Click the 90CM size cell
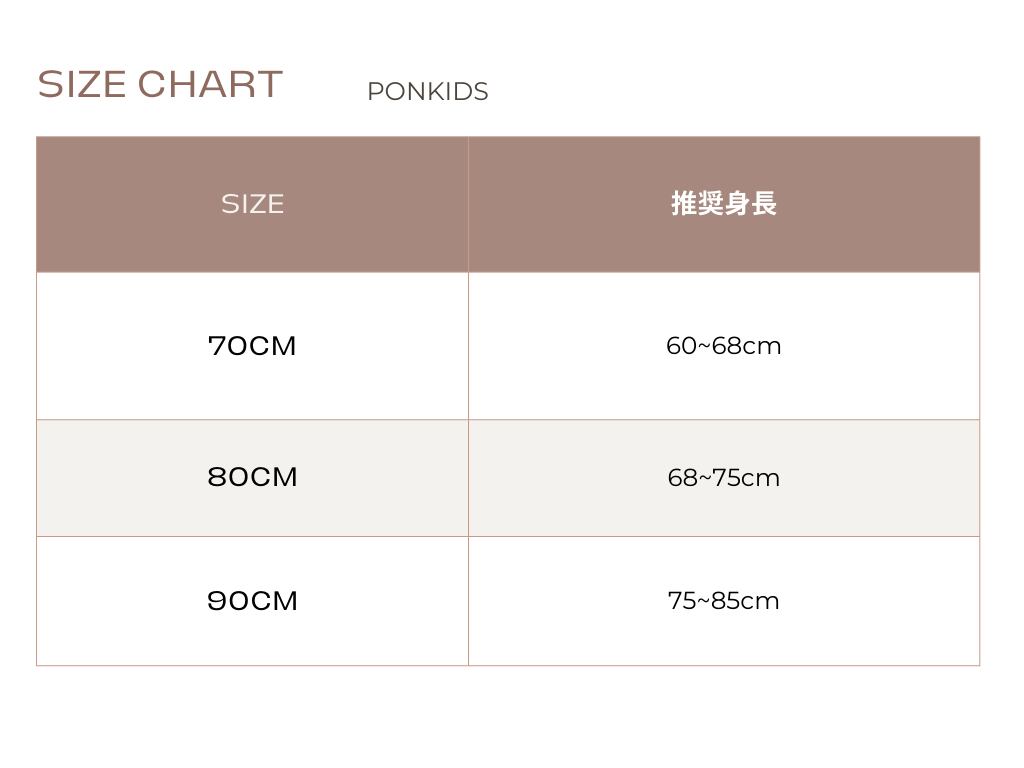 pos(252,601)
